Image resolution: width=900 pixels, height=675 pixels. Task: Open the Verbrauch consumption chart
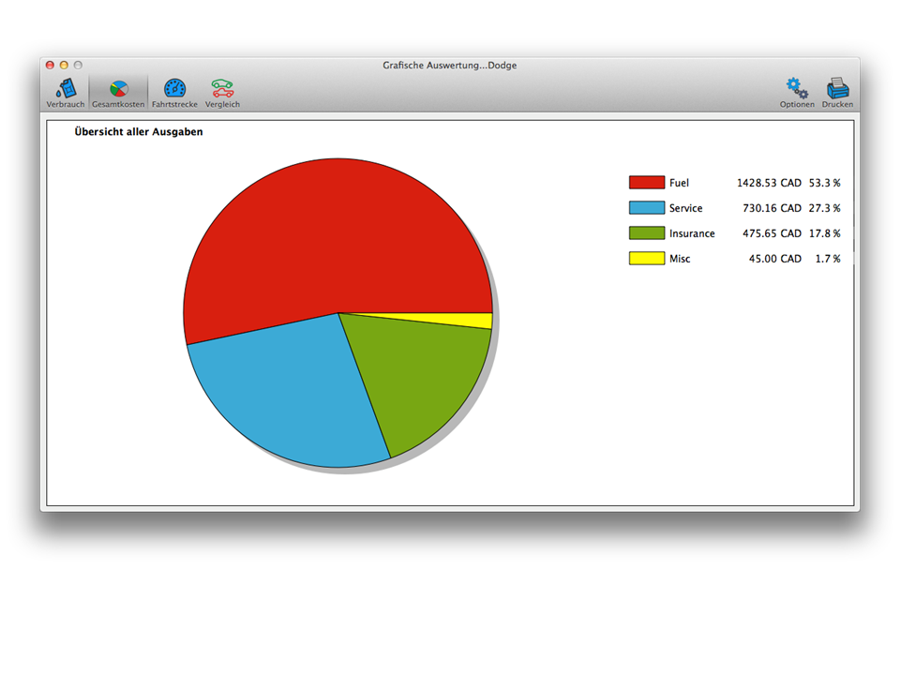[x=65, y=91]
